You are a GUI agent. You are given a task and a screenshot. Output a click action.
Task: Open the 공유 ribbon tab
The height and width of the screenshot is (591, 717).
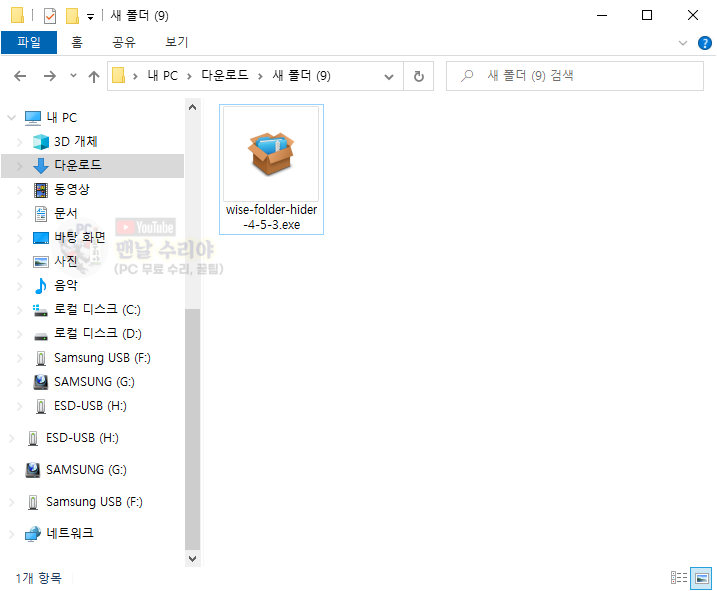coord(124,42)
